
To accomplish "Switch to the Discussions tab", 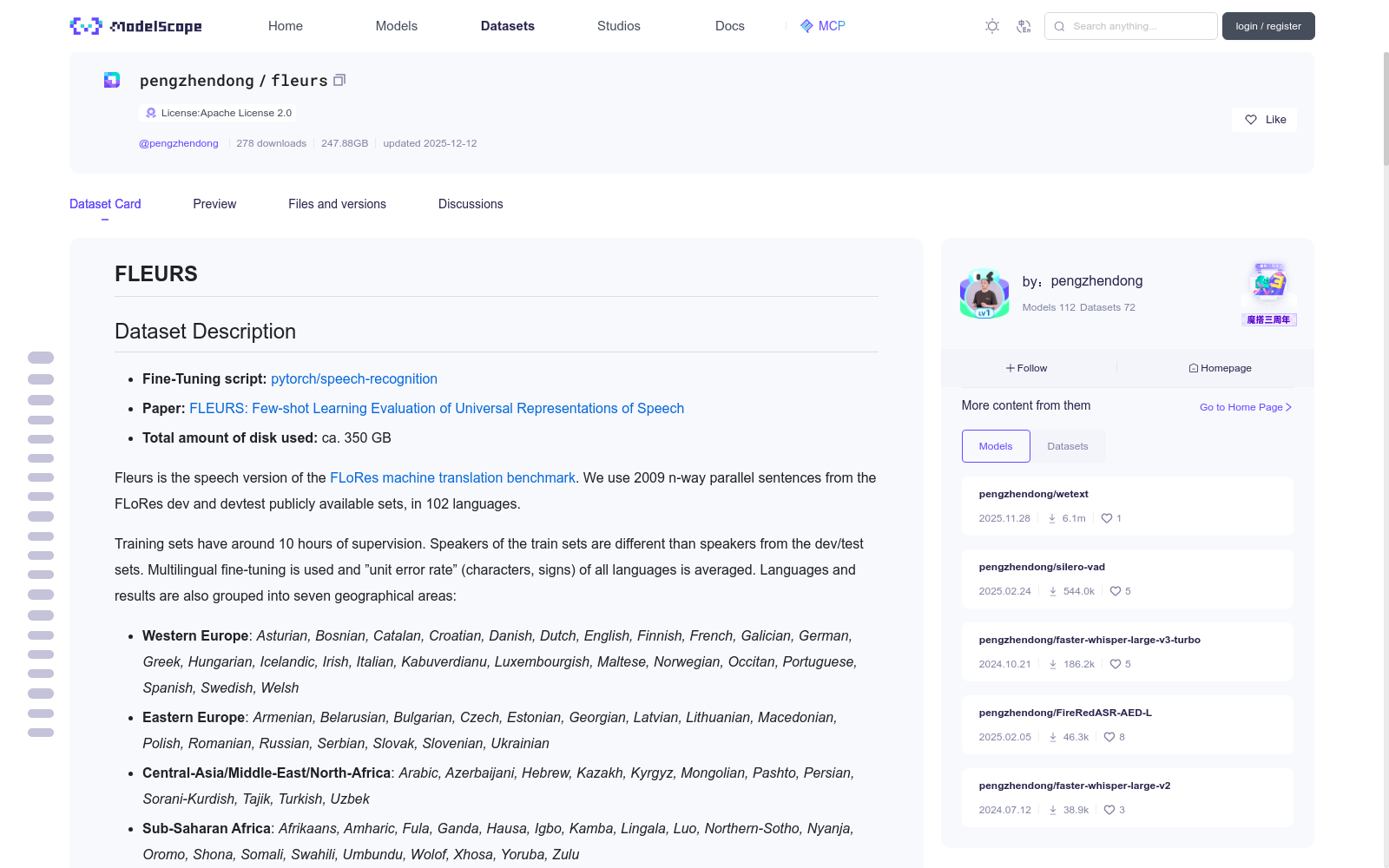I will 471,204.
